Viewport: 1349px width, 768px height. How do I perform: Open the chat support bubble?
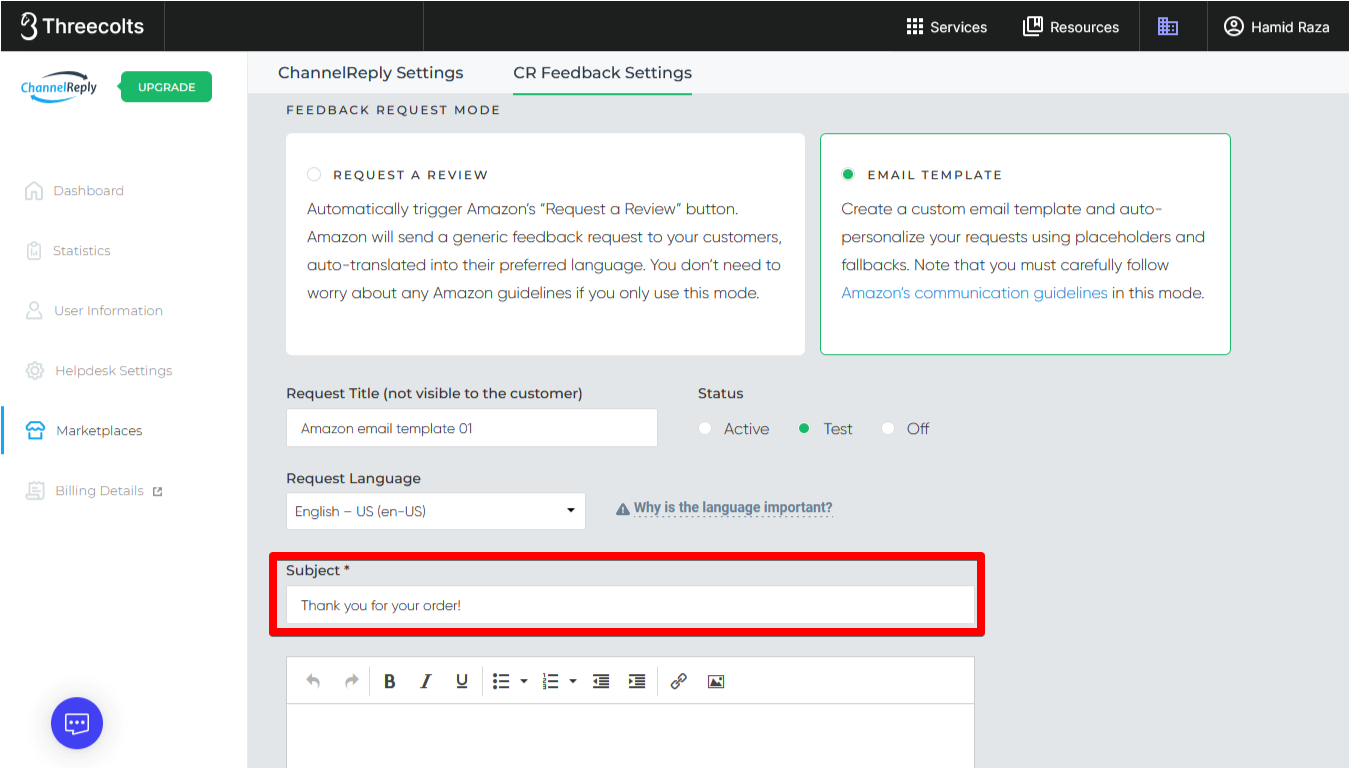point(77,723)
